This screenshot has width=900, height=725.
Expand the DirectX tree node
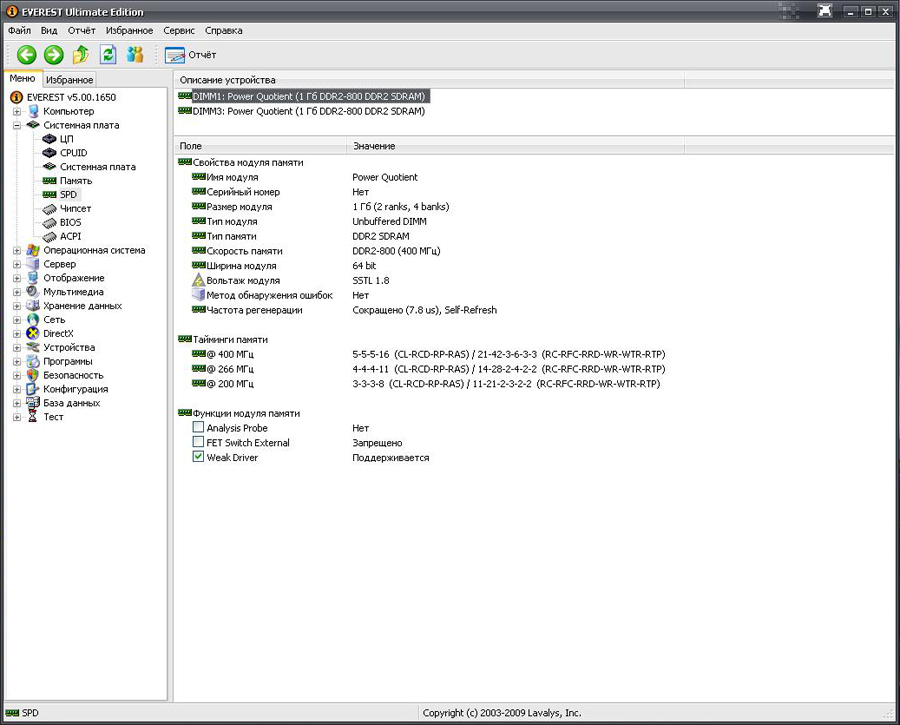pos(17,334)
